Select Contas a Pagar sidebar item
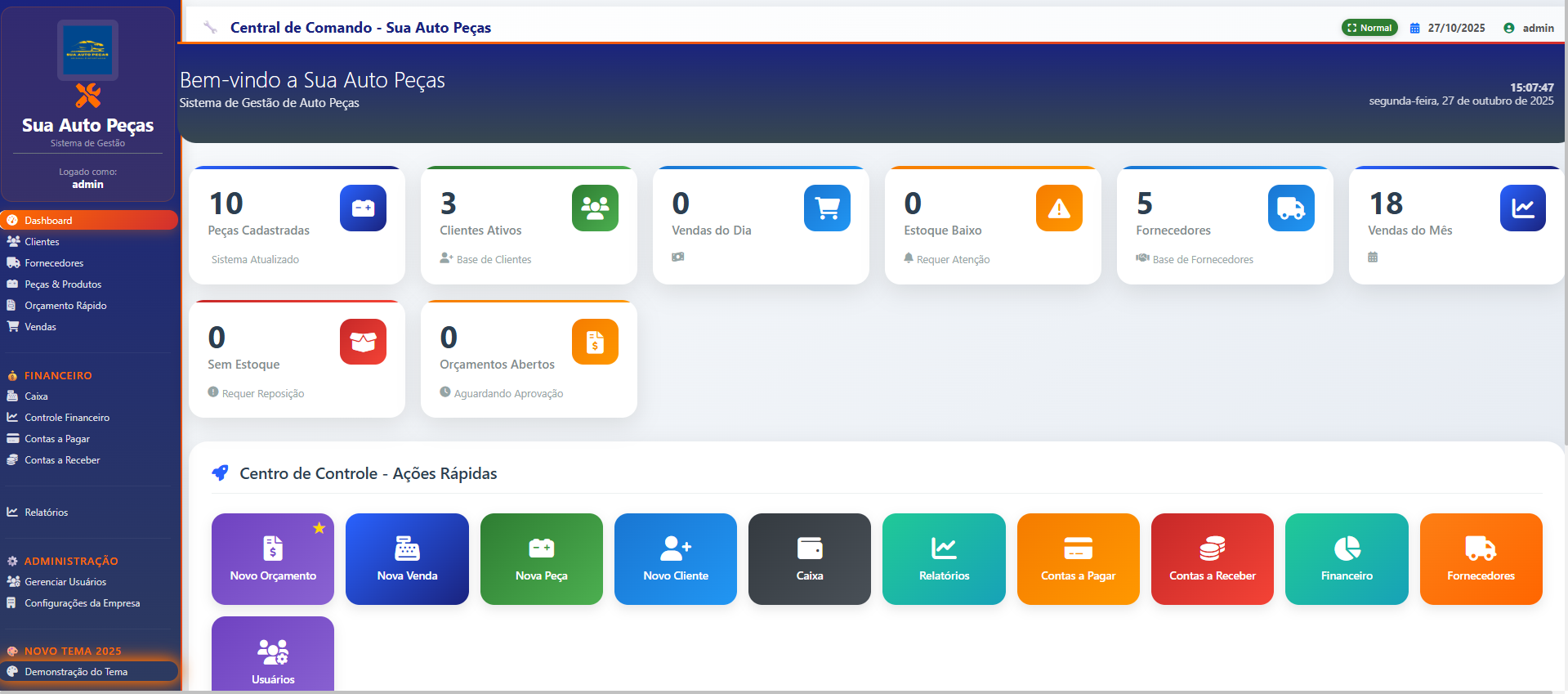 (x=56, y=439)
